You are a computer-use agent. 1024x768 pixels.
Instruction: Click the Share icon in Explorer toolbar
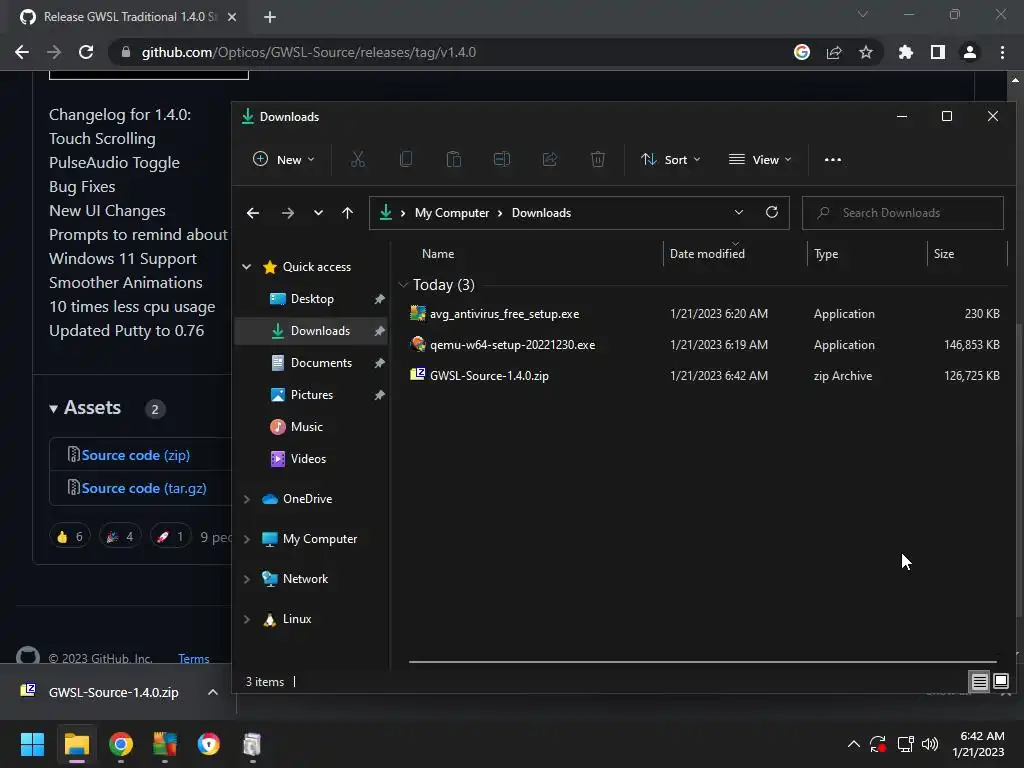click(x=550, y=159)
